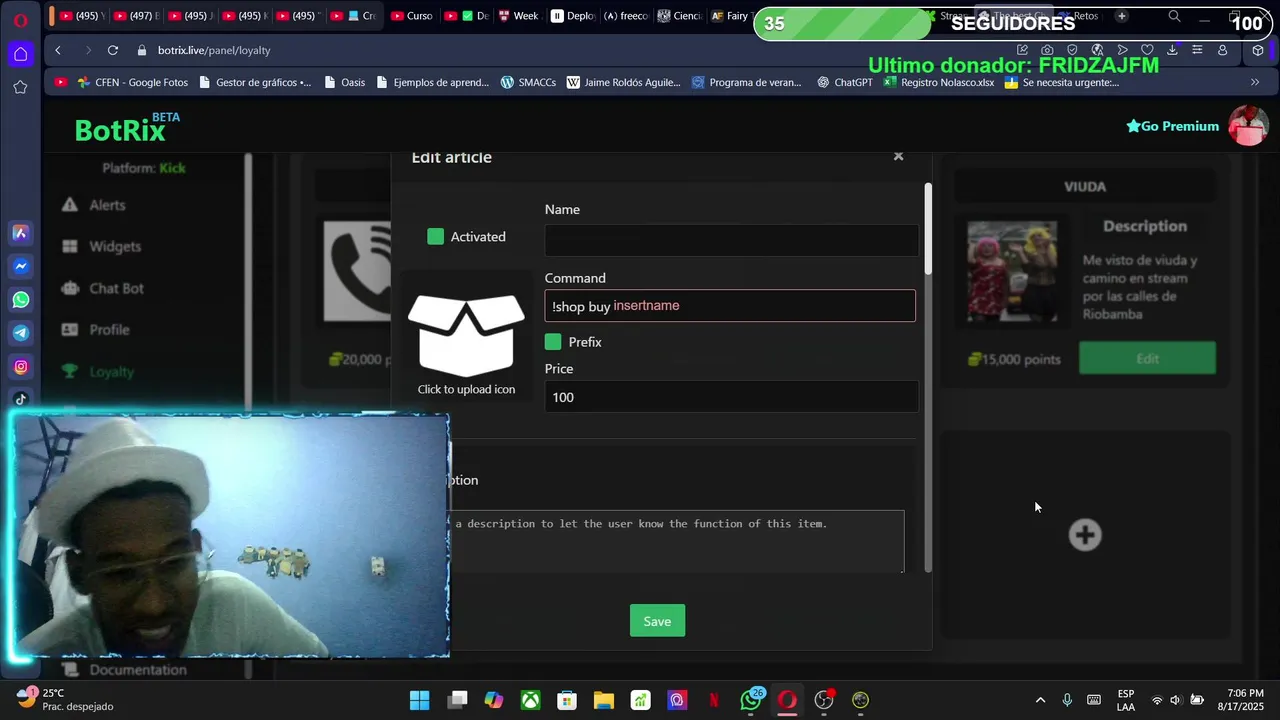Open Aria AI sidebar icon

click(20, 233)
